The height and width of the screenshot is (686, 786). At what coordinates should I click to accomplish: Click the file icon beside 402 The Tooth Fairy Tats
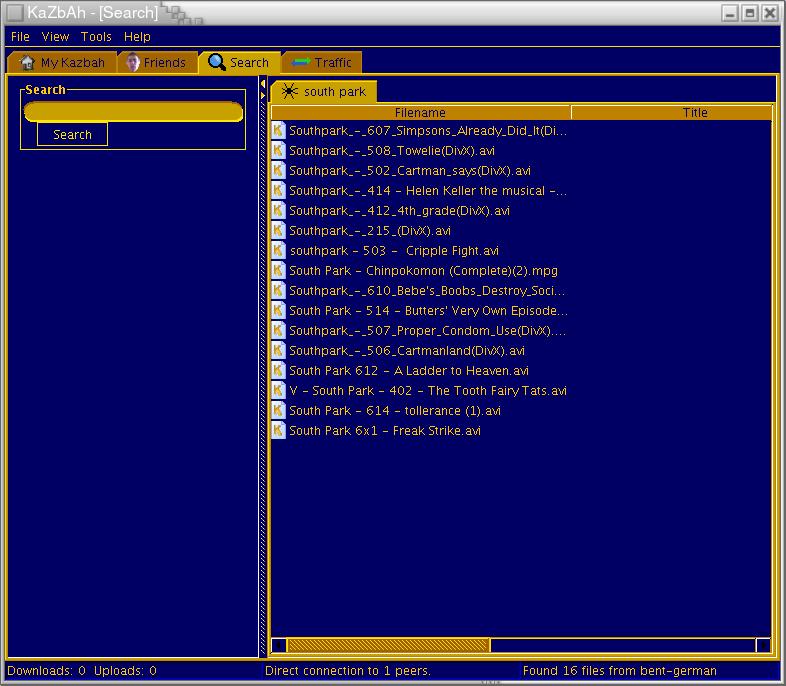(x=278, y=391)
